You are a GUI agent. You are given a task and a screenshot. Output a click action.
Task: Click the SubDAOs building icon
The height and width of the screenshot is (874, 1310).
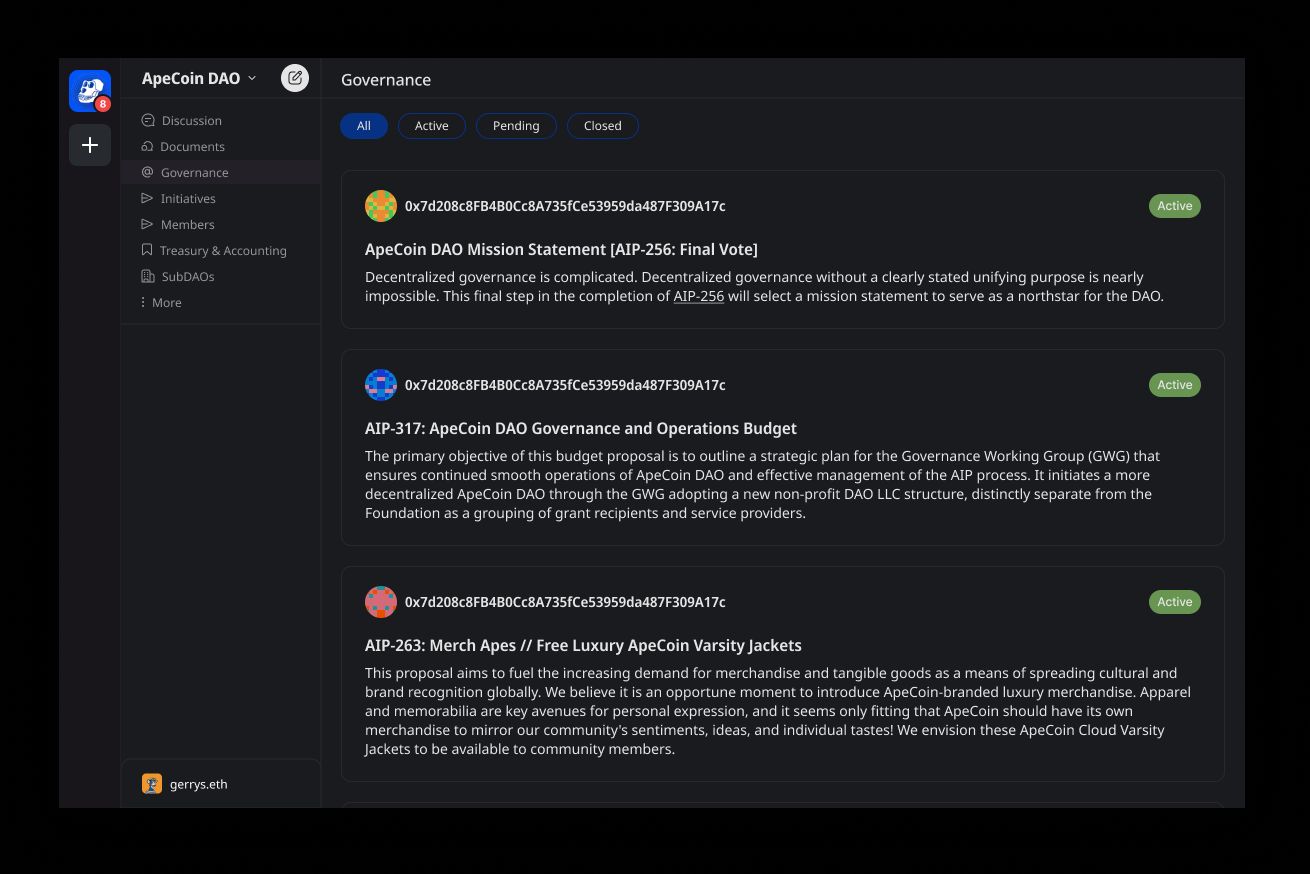click(148, 276)
